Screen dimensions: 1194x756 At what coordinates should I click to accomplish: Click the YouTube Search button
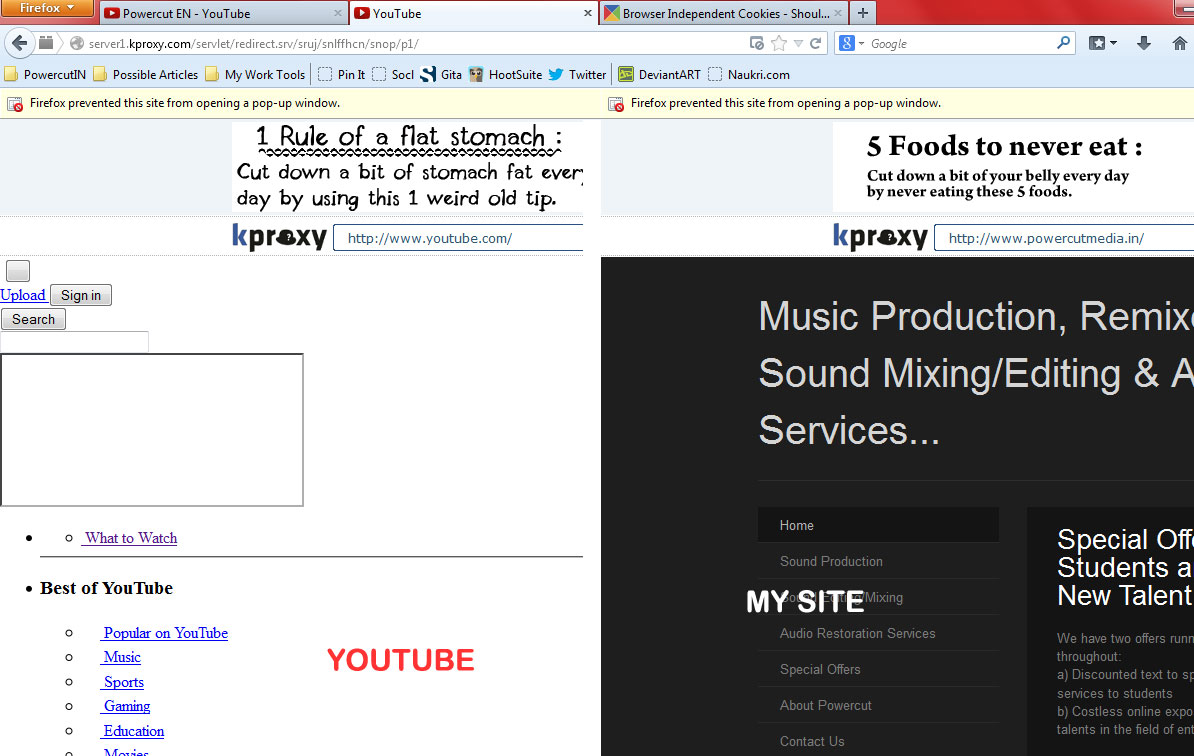click(34, 319)
